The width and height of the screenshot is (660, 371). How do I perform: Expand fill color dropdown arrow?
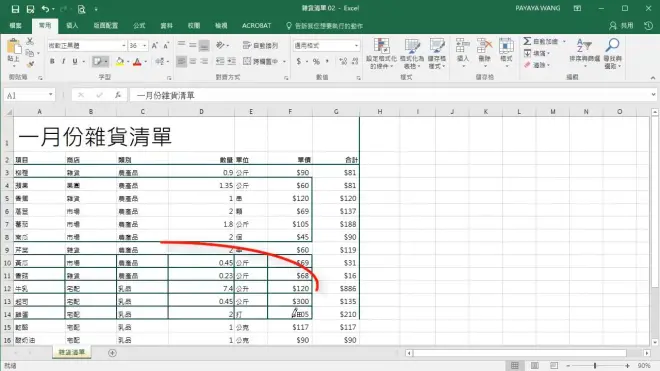click(128, 62)
